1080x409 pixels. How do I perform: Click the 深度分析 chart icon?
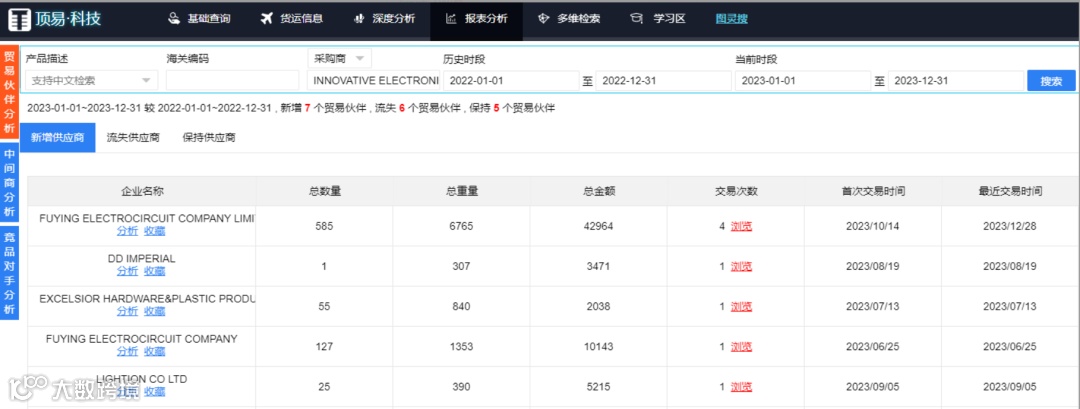tap(359, 19)
